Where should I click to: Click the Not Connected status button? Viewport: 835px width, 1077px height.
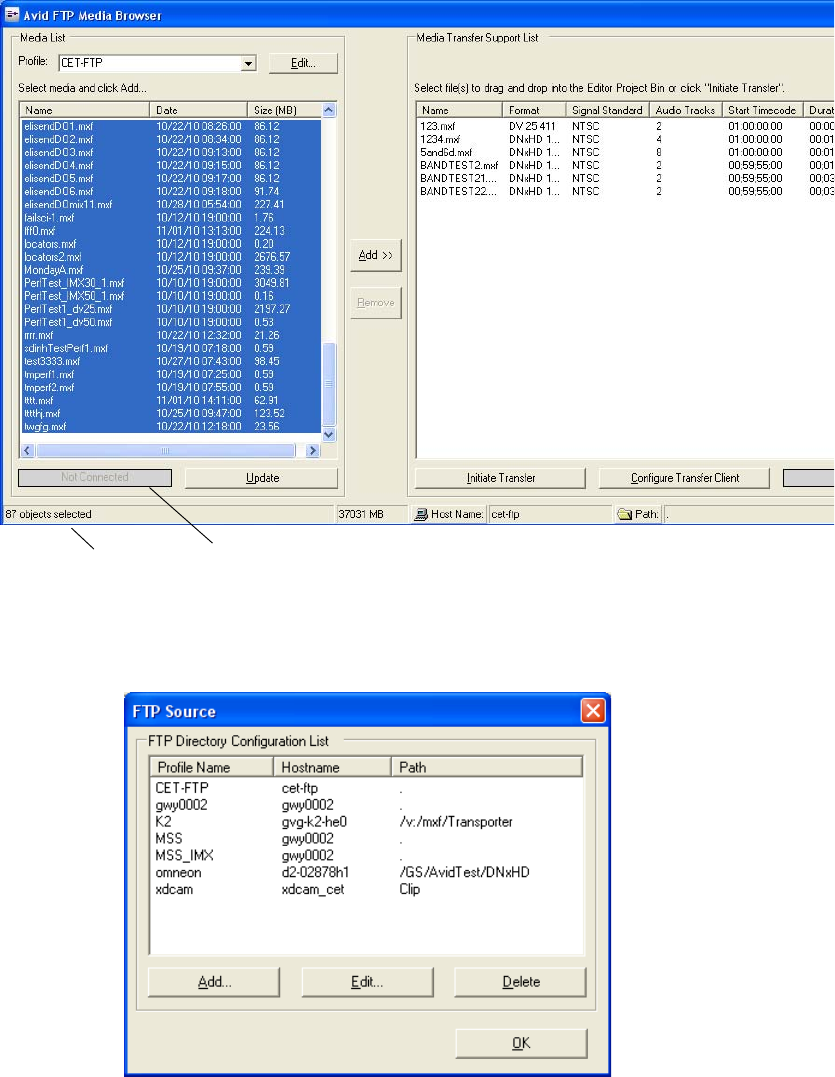(95, 477)
